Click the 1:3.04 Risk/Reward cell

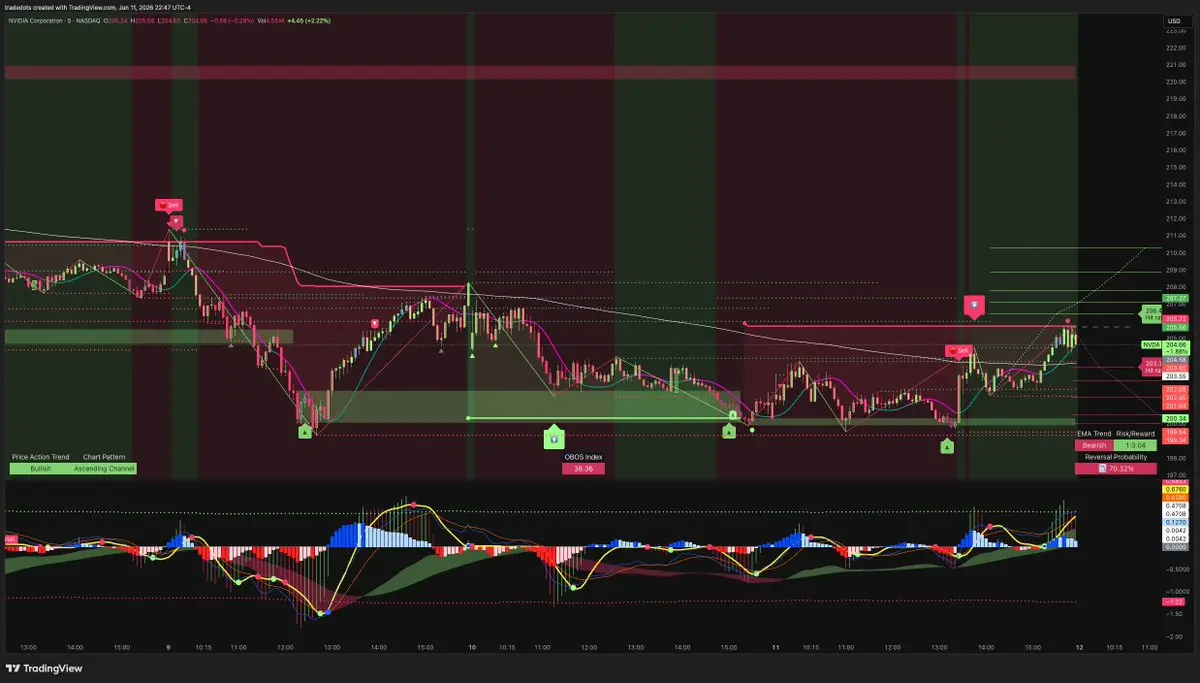pyautogui.click(x=1135, y=445)
